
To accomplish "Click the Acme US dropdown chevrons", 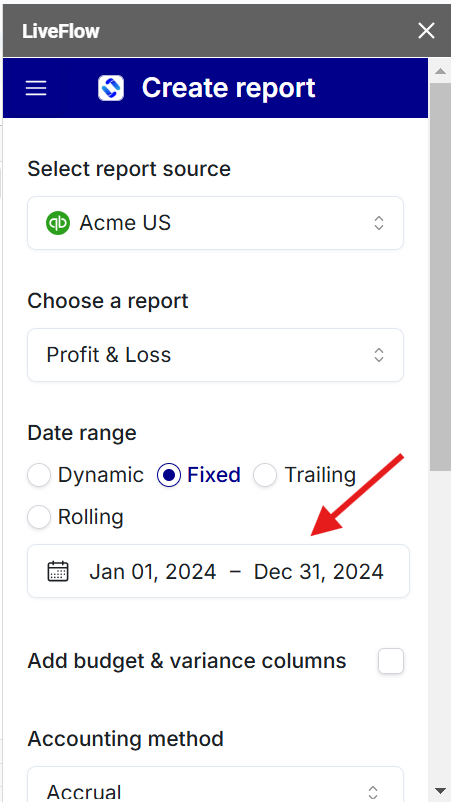I will pyautogui.click(x=379, y=223).
